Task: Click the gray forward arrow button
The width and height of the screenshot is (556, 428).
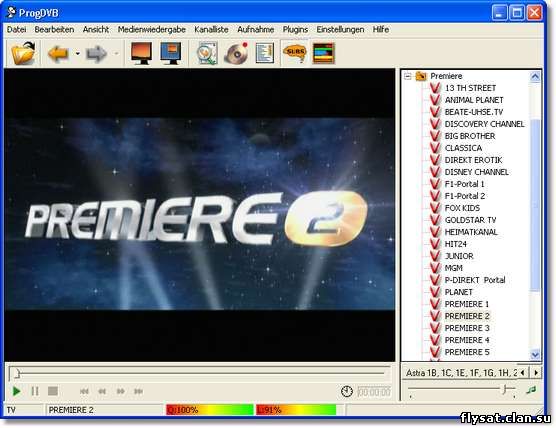Action: click(96, 54)
